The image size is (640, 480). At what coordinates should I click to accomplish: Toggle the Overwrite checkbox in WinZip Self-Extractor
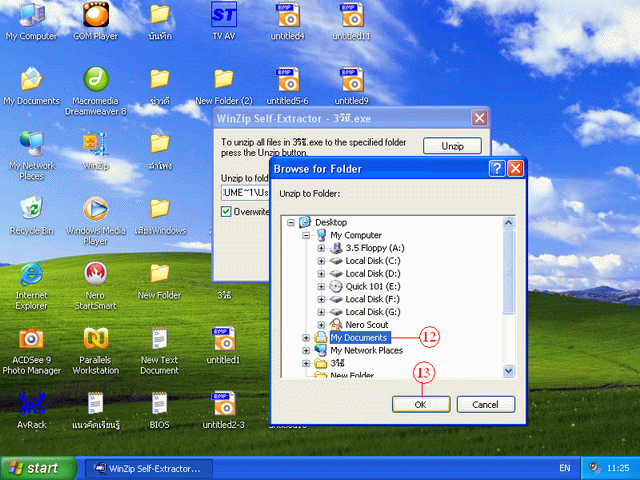(226, 211)
